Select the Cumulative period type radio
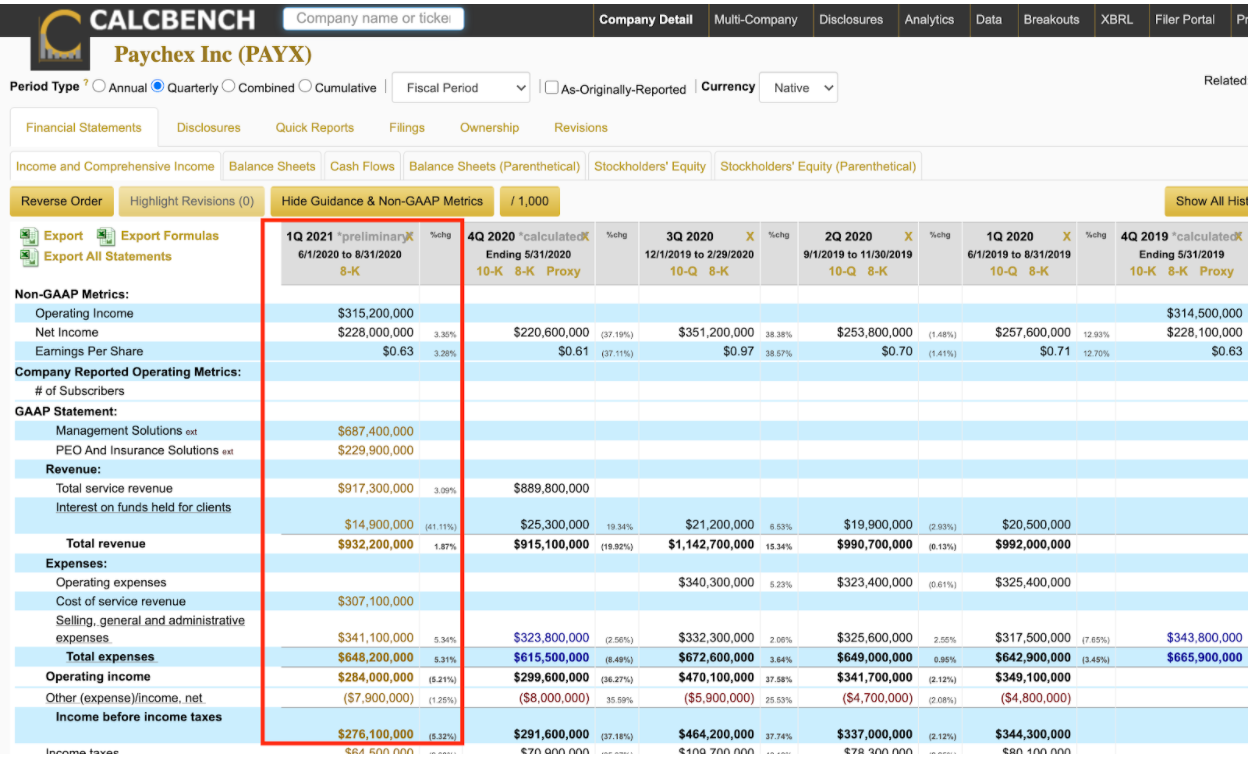This screenshot has height=766, width=1250. click(305, 87)
